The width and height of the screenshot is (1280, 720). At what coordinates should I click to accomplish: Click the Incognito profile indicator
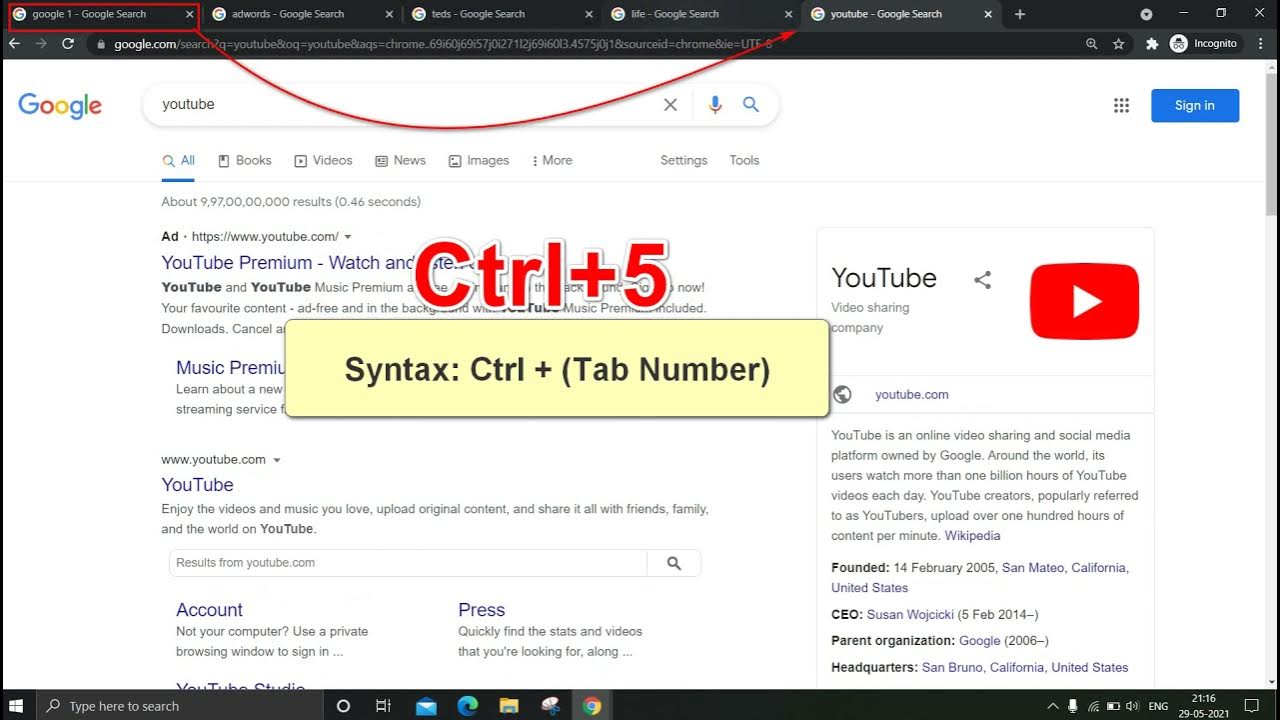(x=1204, y=44)
